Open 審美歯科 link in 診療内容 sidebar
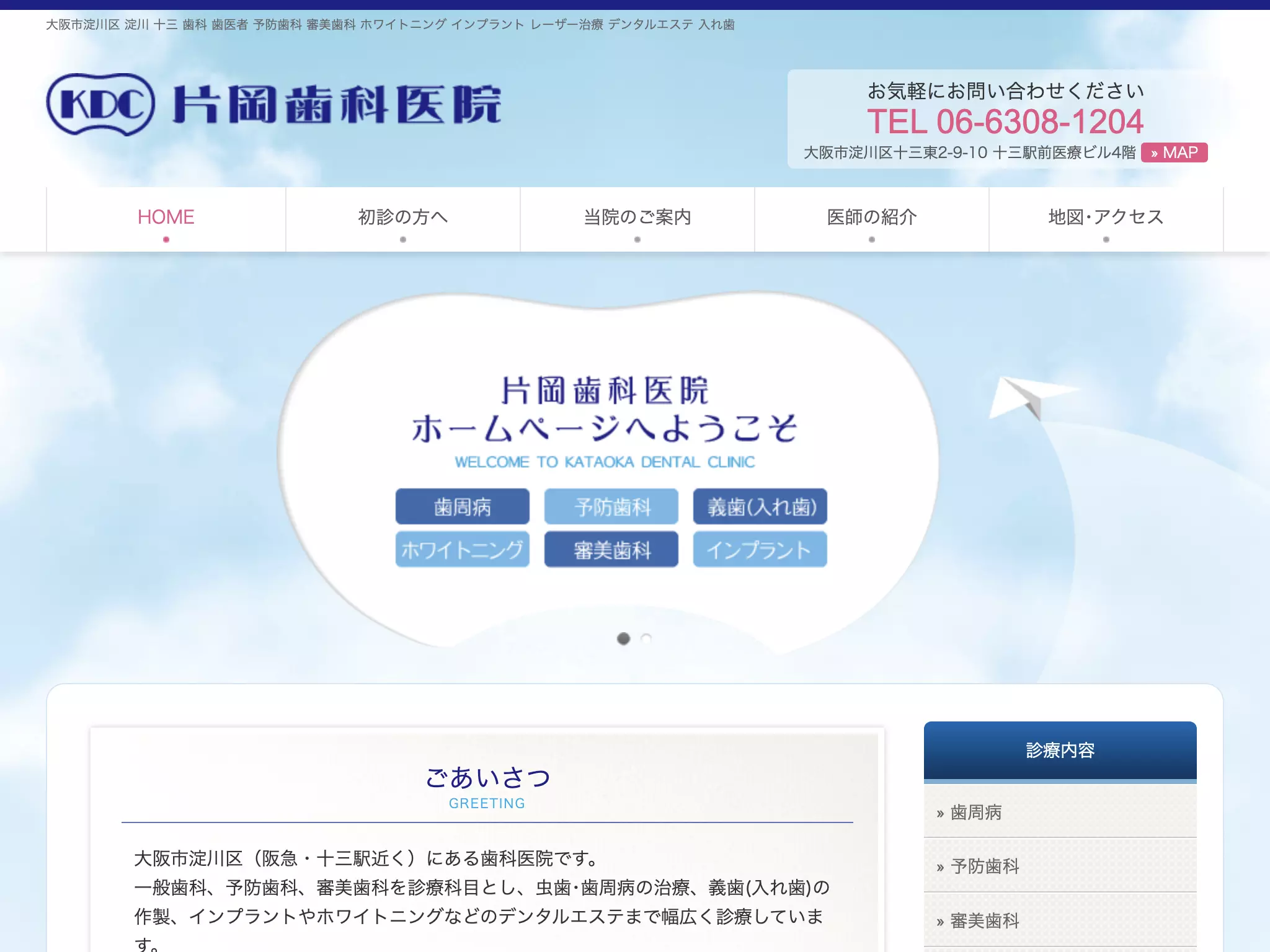Image resolution: width=1270 pixels, height=952 pixels. [x=1060, y=920]
